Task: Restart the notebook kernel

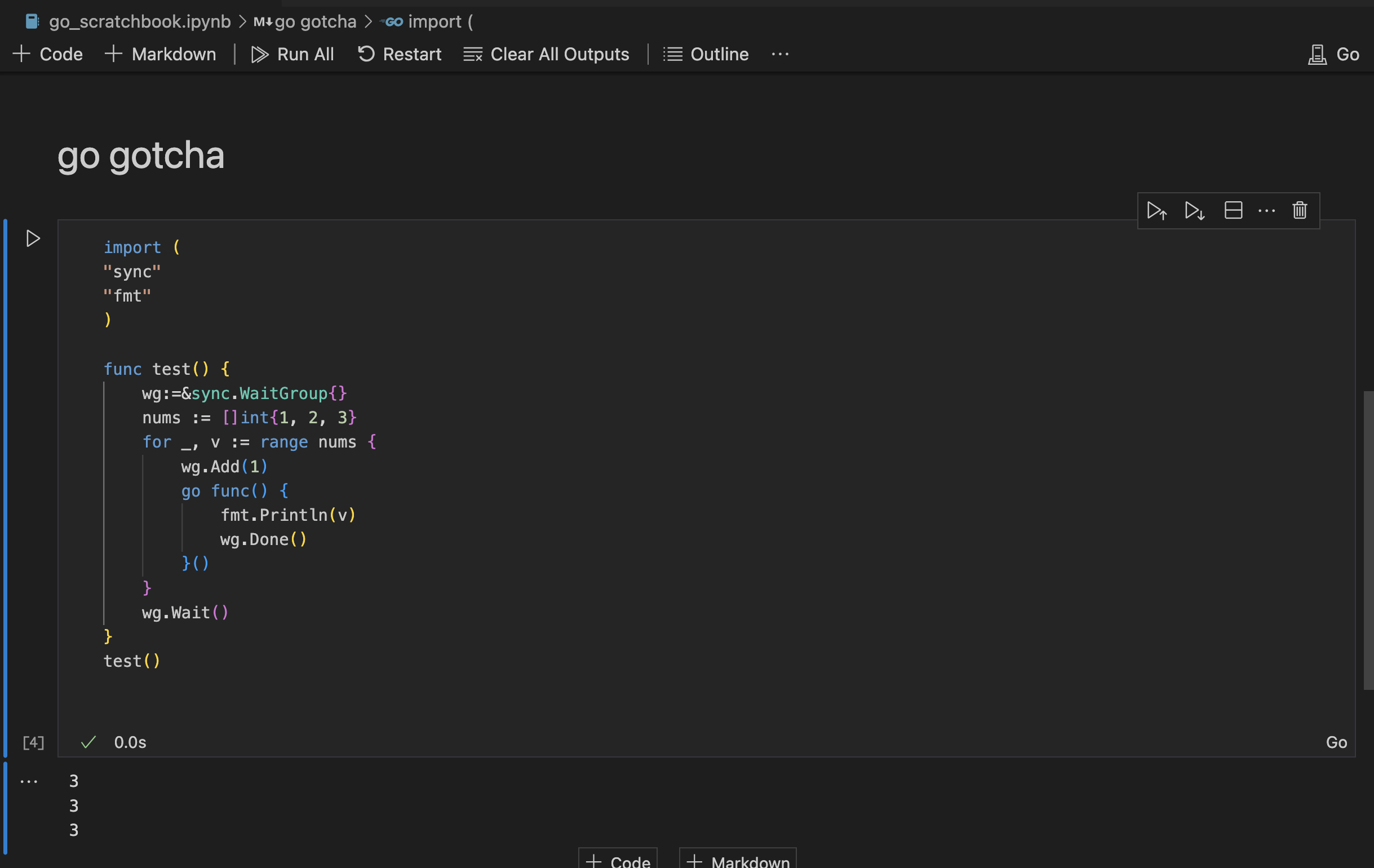Action: [x=400, y=54]
